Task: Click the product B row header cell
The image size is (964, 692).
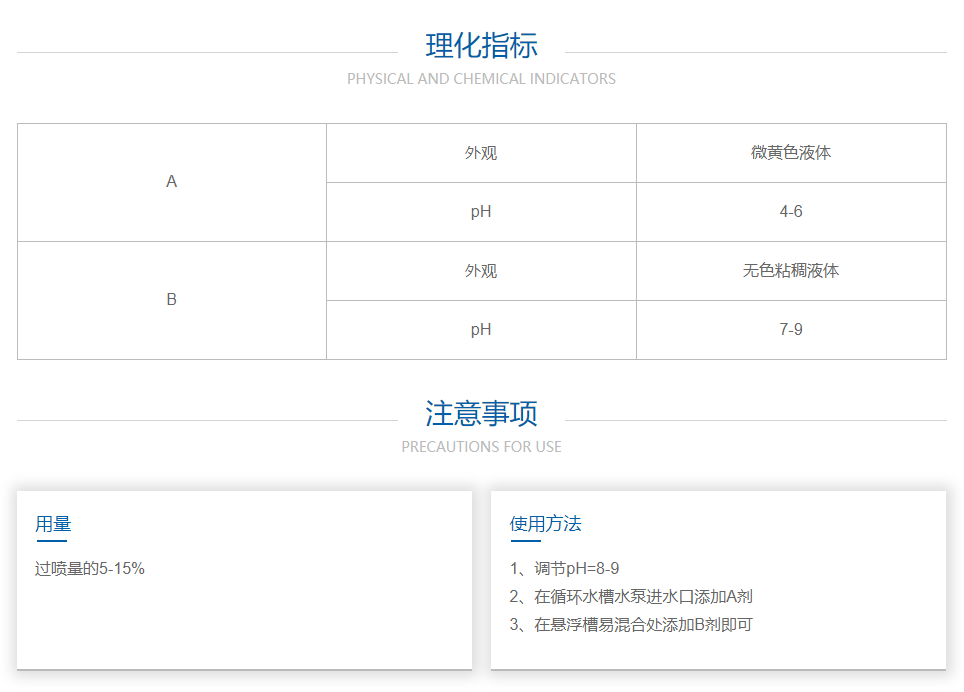Action: pyautogui.click(x=172, y=300)
